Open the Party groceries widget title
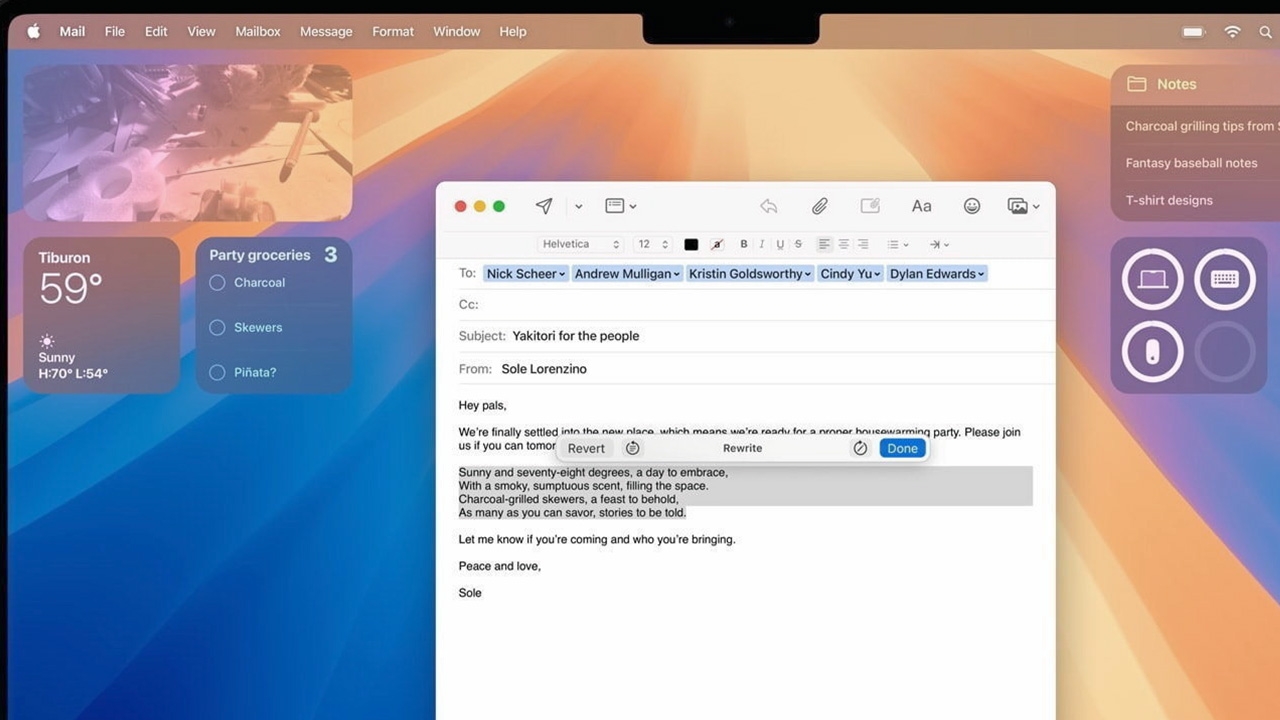 click(260, 255)
